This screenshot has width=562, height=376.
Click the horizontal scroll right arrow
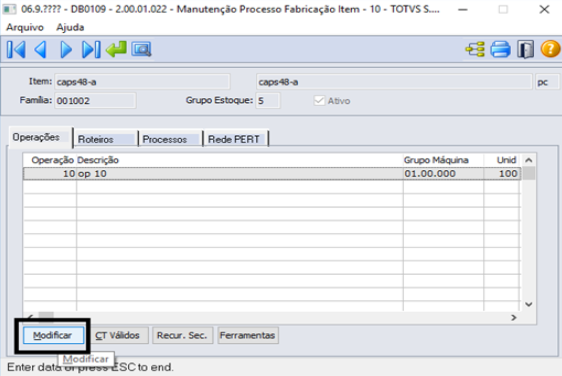pyautogui.click(x=514, y=318)
